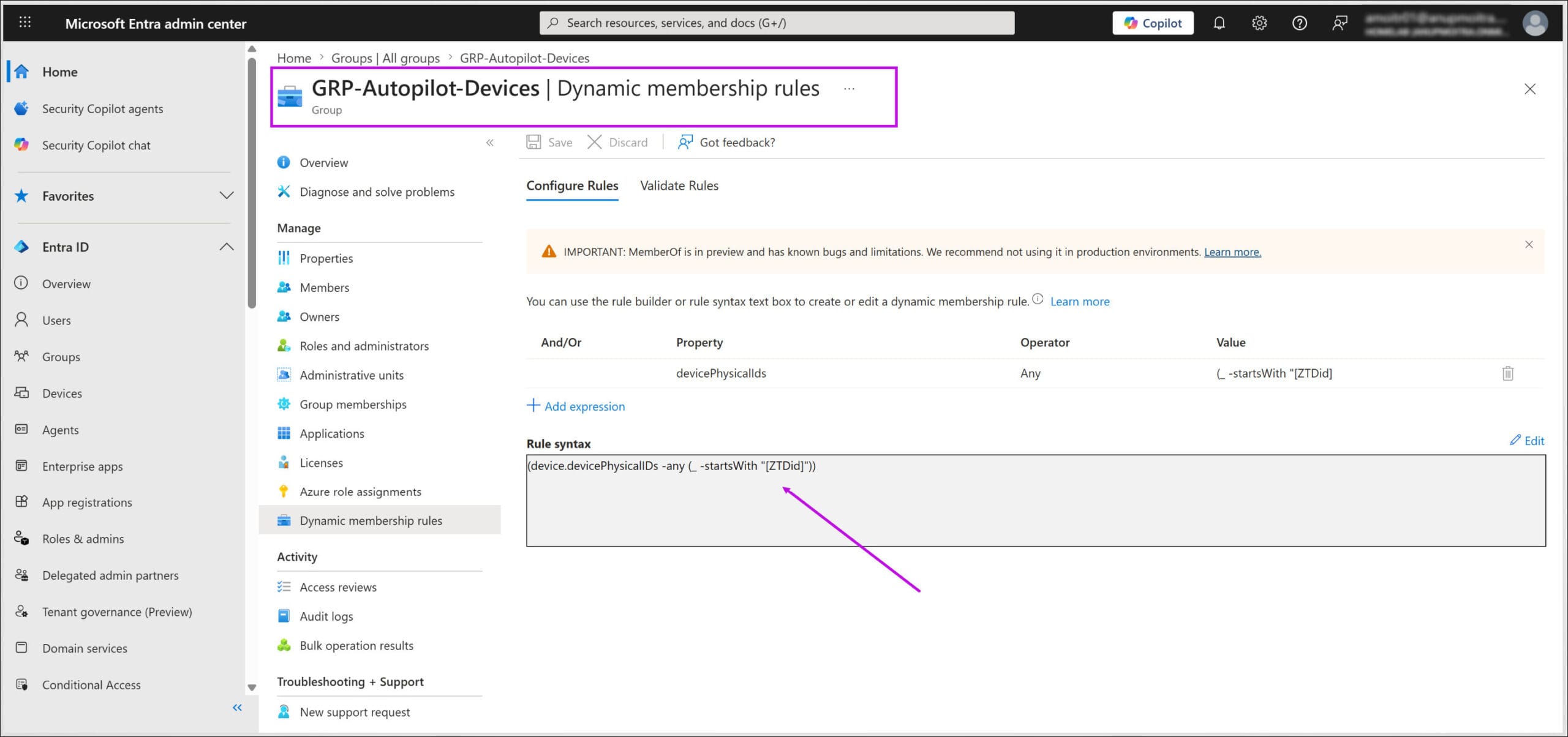Open Roles and administrators

[364, 346]
